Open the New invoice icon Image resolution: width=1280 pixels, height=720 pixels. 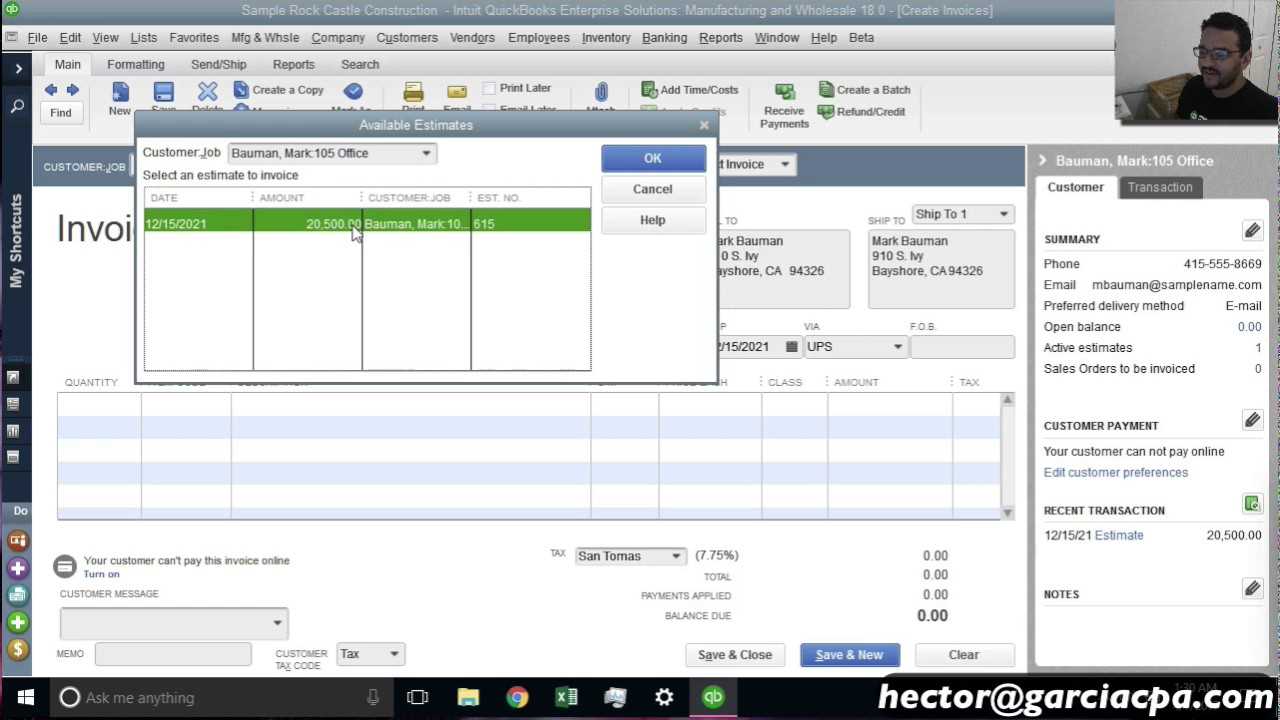pos(120,92)
